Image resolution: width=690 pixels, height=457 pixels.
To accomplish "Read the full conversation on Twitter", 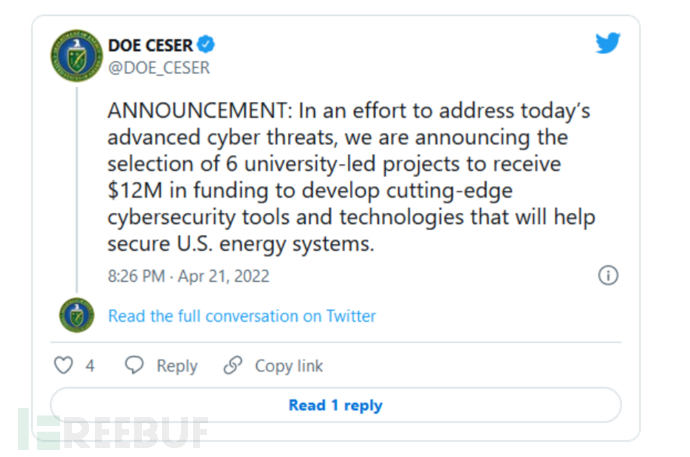I will pos(242,316).
